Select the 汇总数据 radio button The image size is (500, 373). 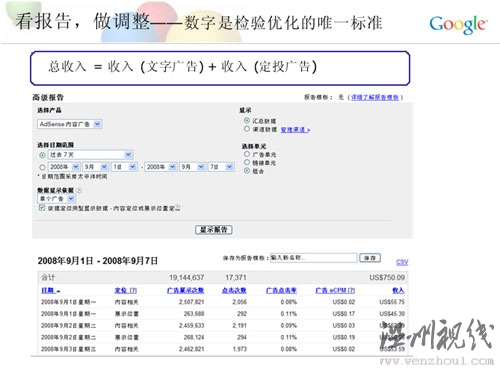[x=247, y=120]
